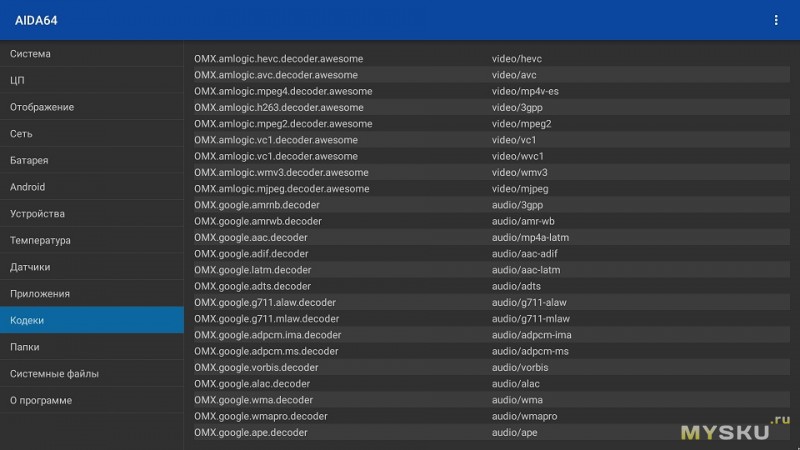Select the audio/aac-adif value
This screenshot has height=450, width=800.
(524, 254)
